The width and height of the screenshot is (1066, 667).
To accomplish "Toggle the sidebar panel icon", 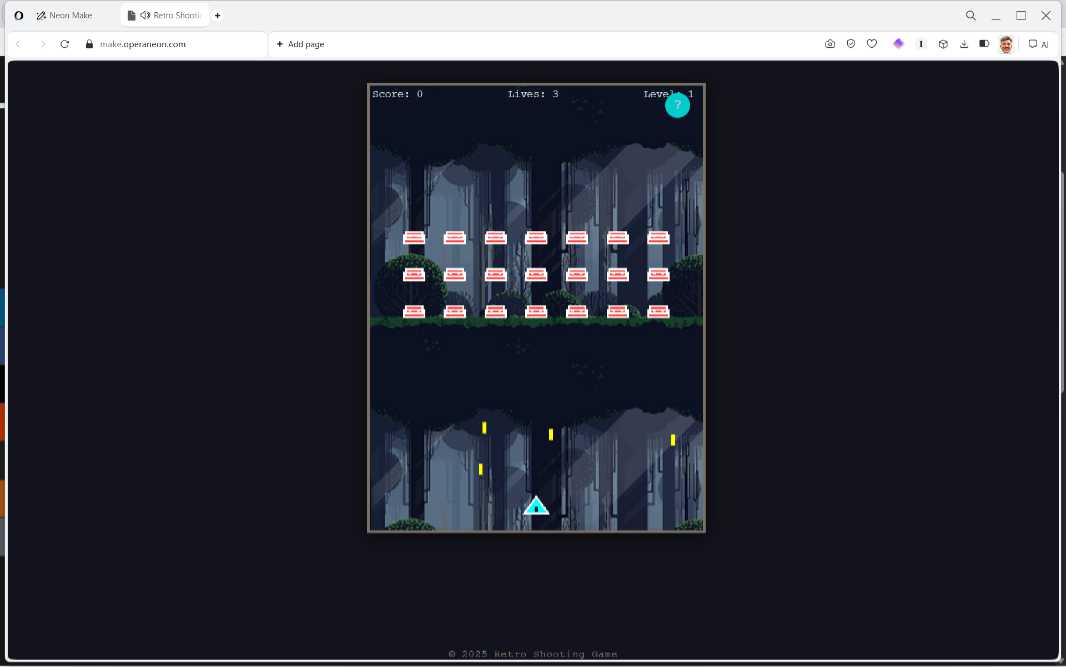I will click(x=984, y=44).
